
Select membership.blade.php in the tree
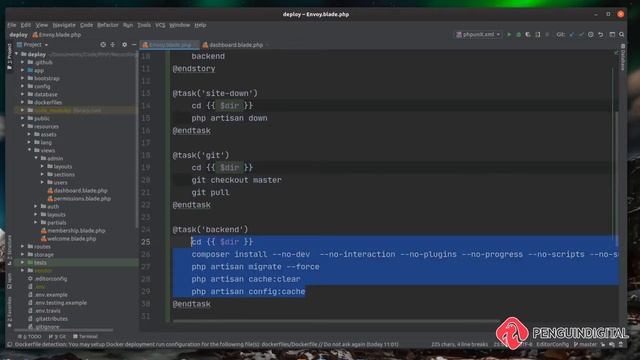coord(73,231)
